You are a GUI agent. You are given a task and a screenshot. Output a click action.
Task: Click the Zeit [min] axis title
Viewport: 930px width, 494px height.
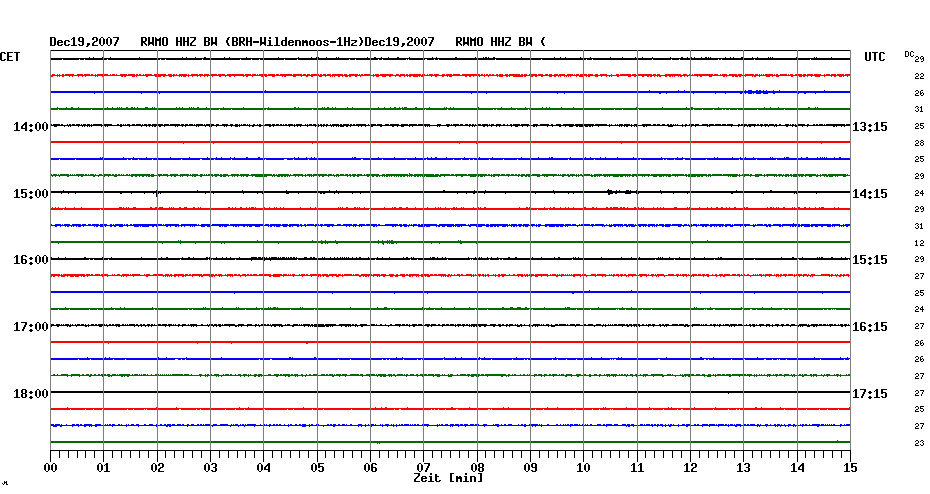pyautogui.click(x=448, y=478)
